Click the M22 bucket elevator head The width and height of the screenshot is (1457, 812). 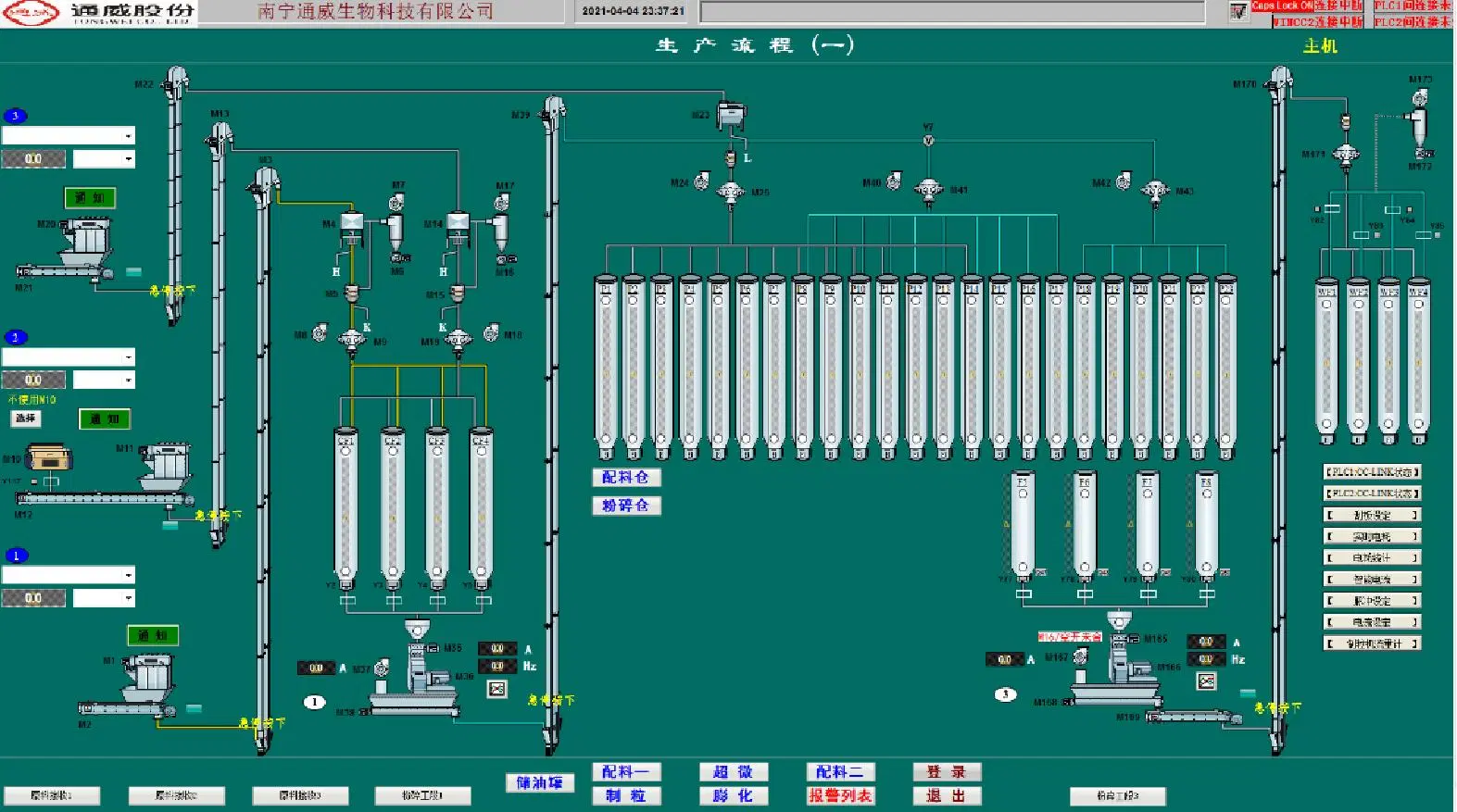coord(175,81)
